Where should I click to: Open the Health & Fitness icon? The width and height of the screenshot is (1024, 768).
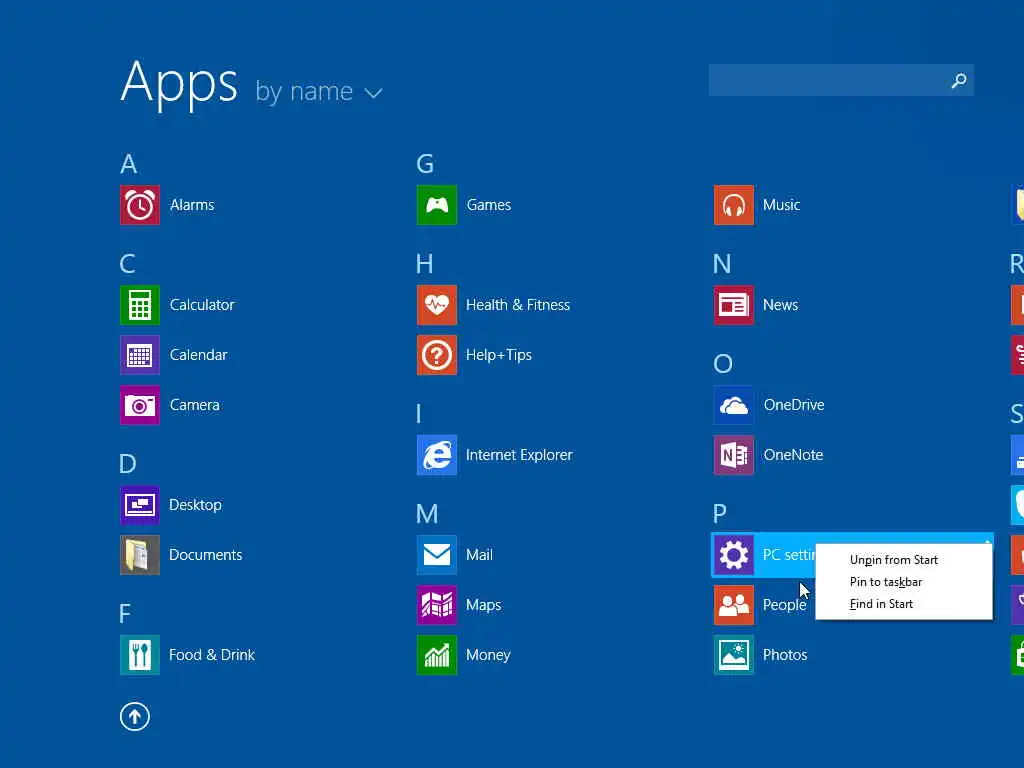pos(437,305)
